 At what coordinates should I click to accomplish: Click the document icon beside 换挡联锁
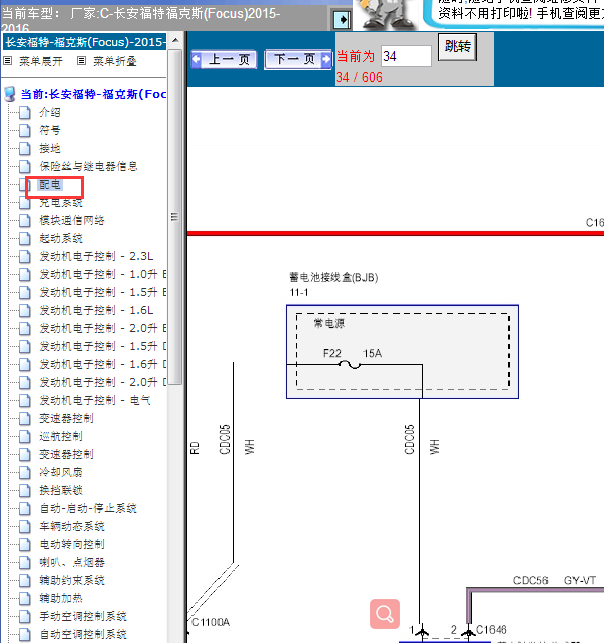tap(25, 490)
